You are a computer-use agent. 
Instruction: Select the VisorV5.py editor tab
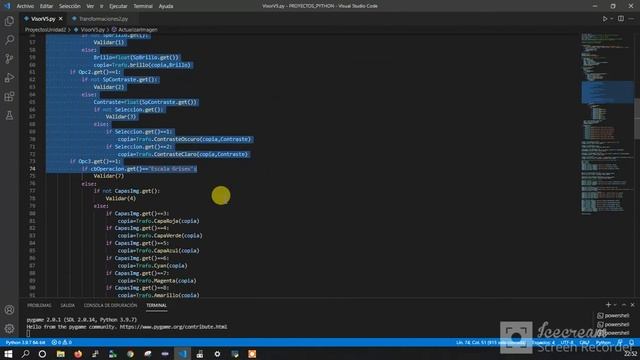[43, 19]
